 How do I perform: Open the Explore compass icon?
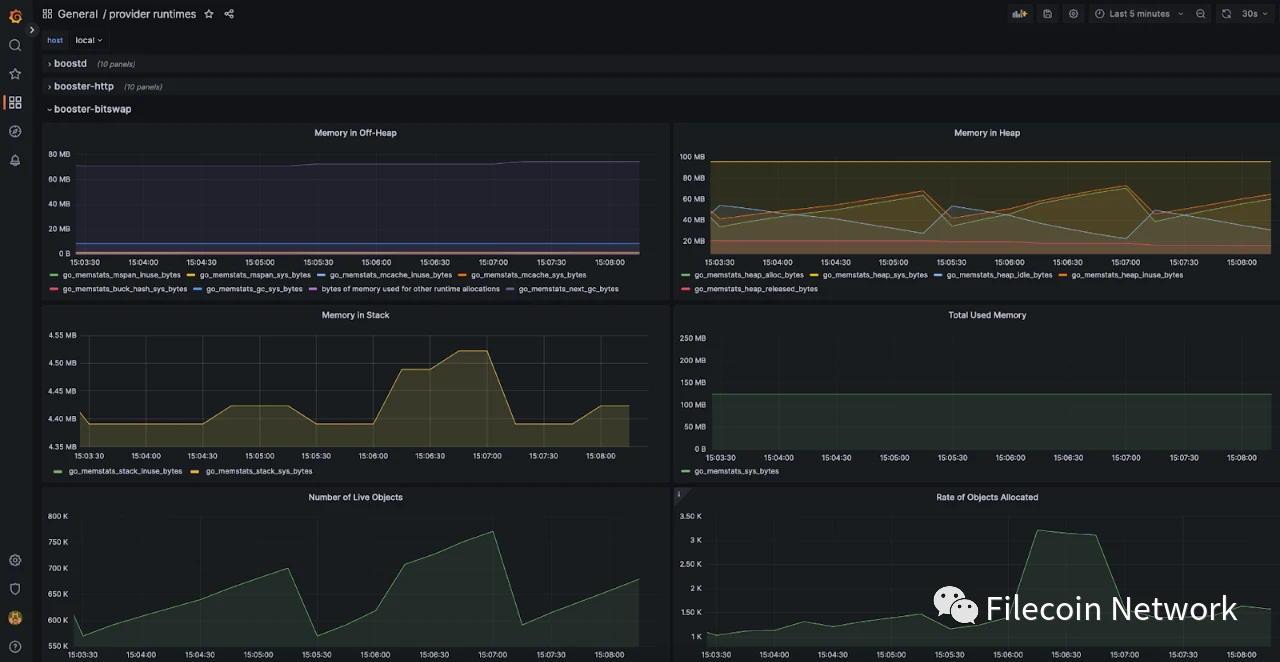pos(15,131)
